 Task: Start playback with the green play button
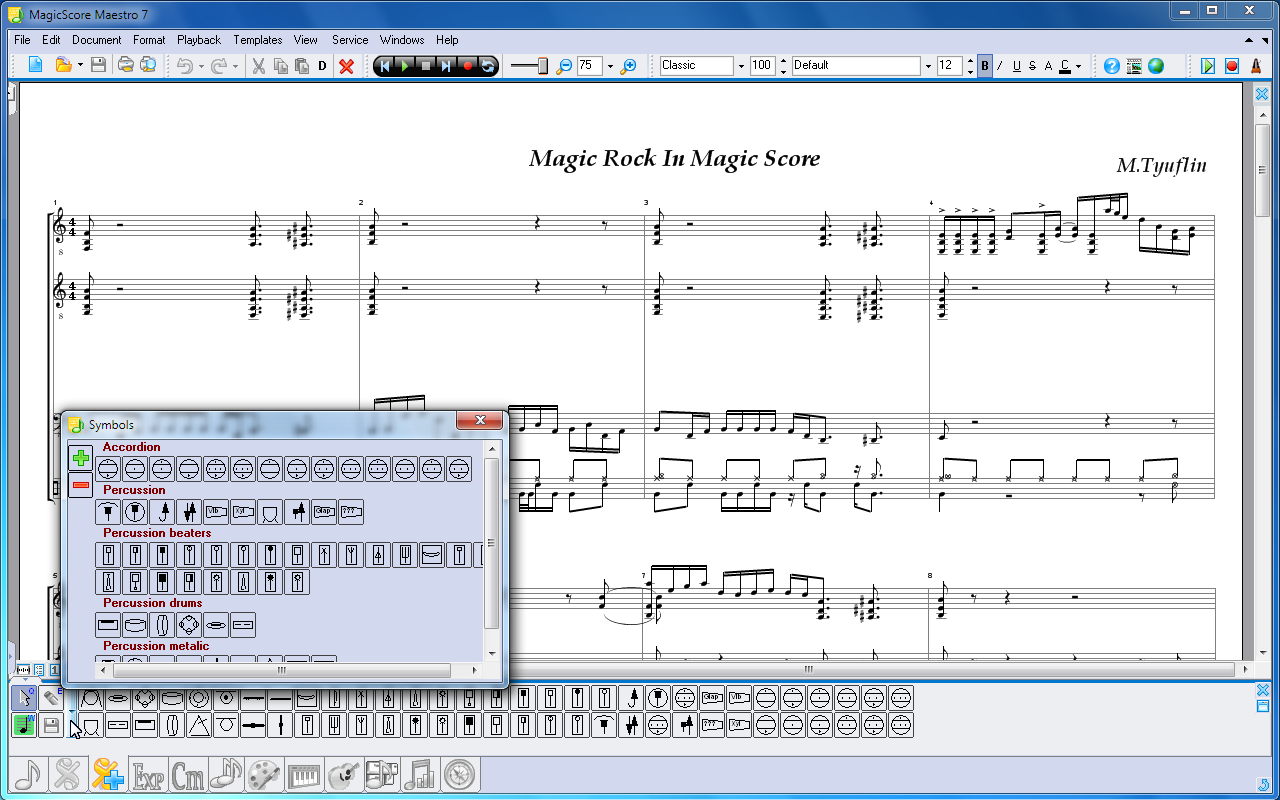click(x=404, y=66)
